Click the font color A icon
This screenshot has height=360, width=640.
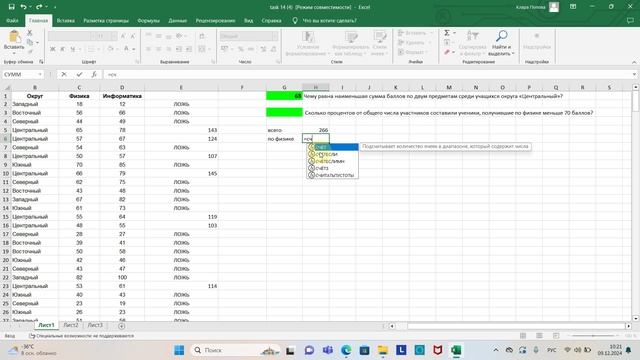click(126, 49)
